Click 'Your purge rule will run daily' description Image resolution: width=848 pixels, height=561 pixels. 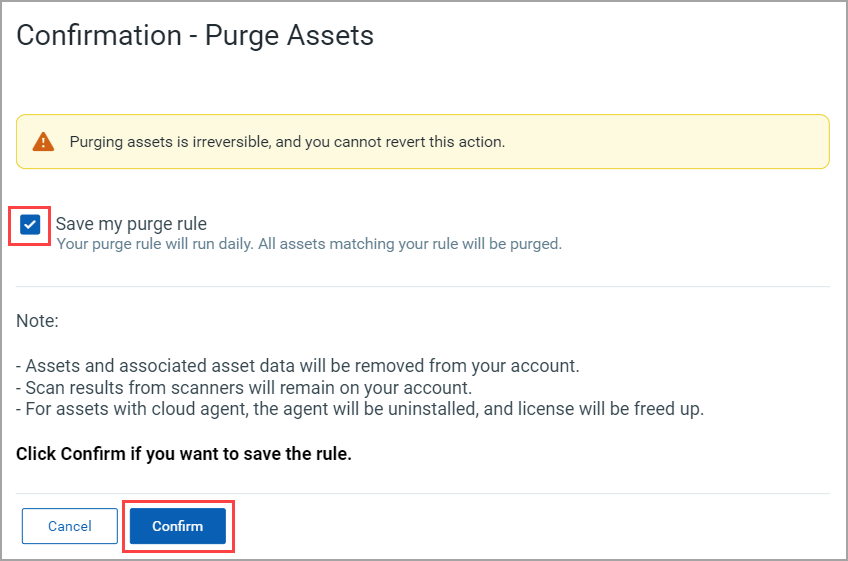tap(155, 244)
